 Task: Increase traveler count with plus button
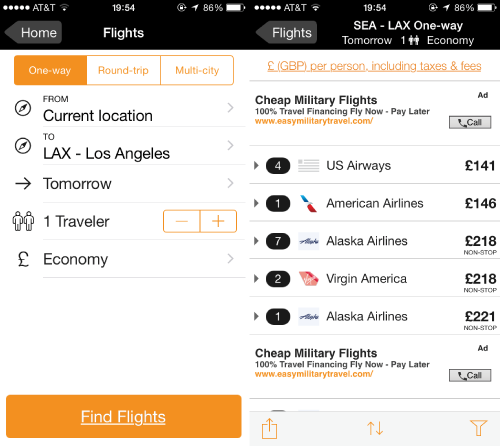point(218,221)
